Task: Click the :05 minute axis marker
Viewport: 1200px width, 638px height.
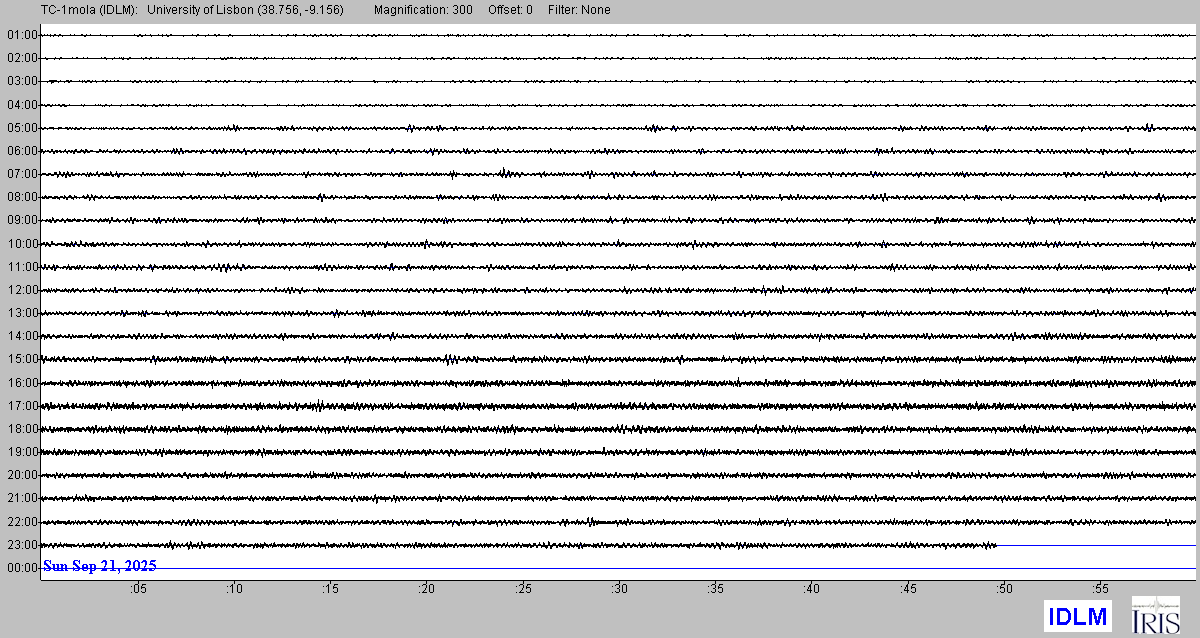Action: pos(138,590)
